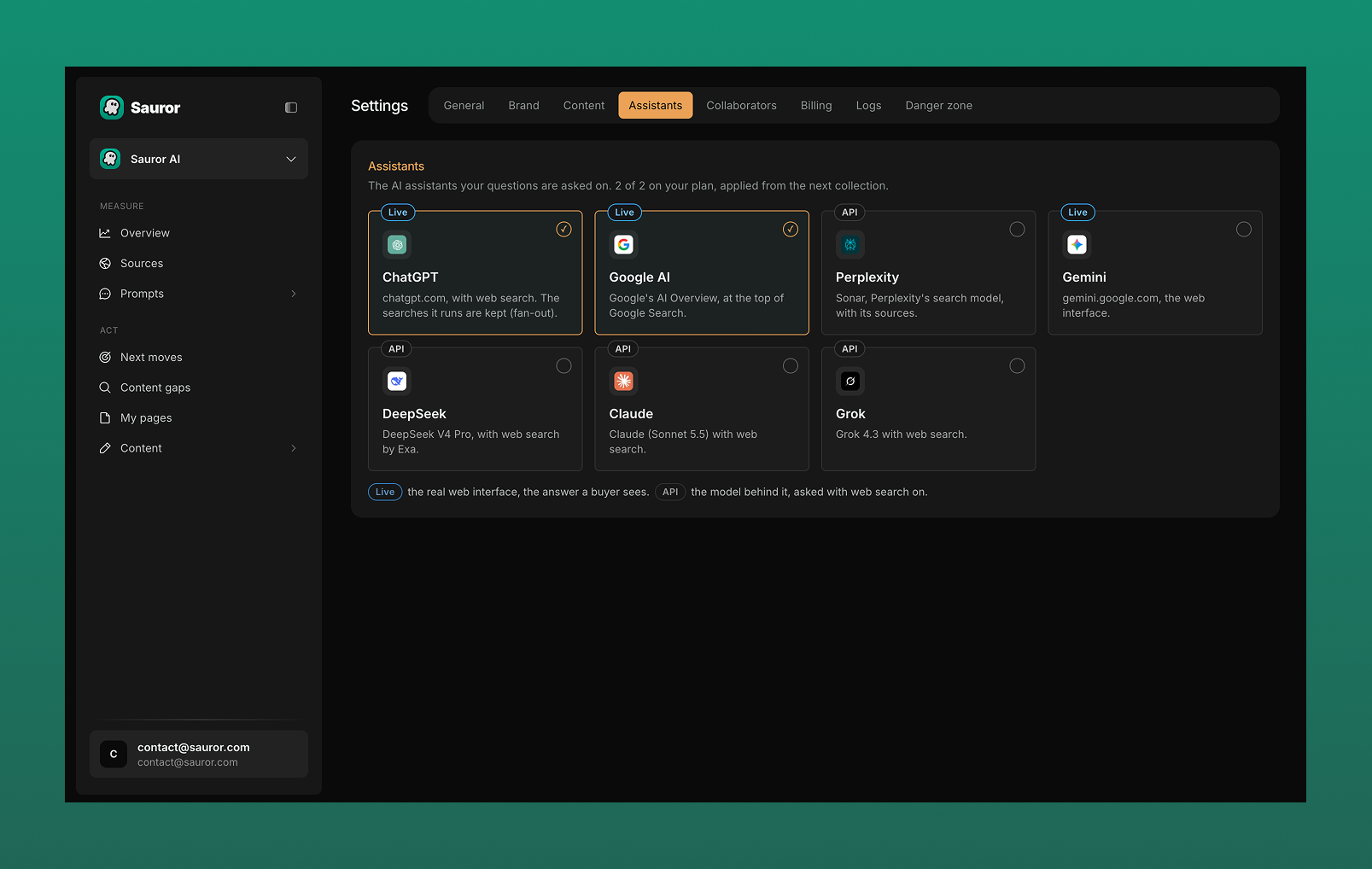Open the Collaborators tab

(742, 106)
